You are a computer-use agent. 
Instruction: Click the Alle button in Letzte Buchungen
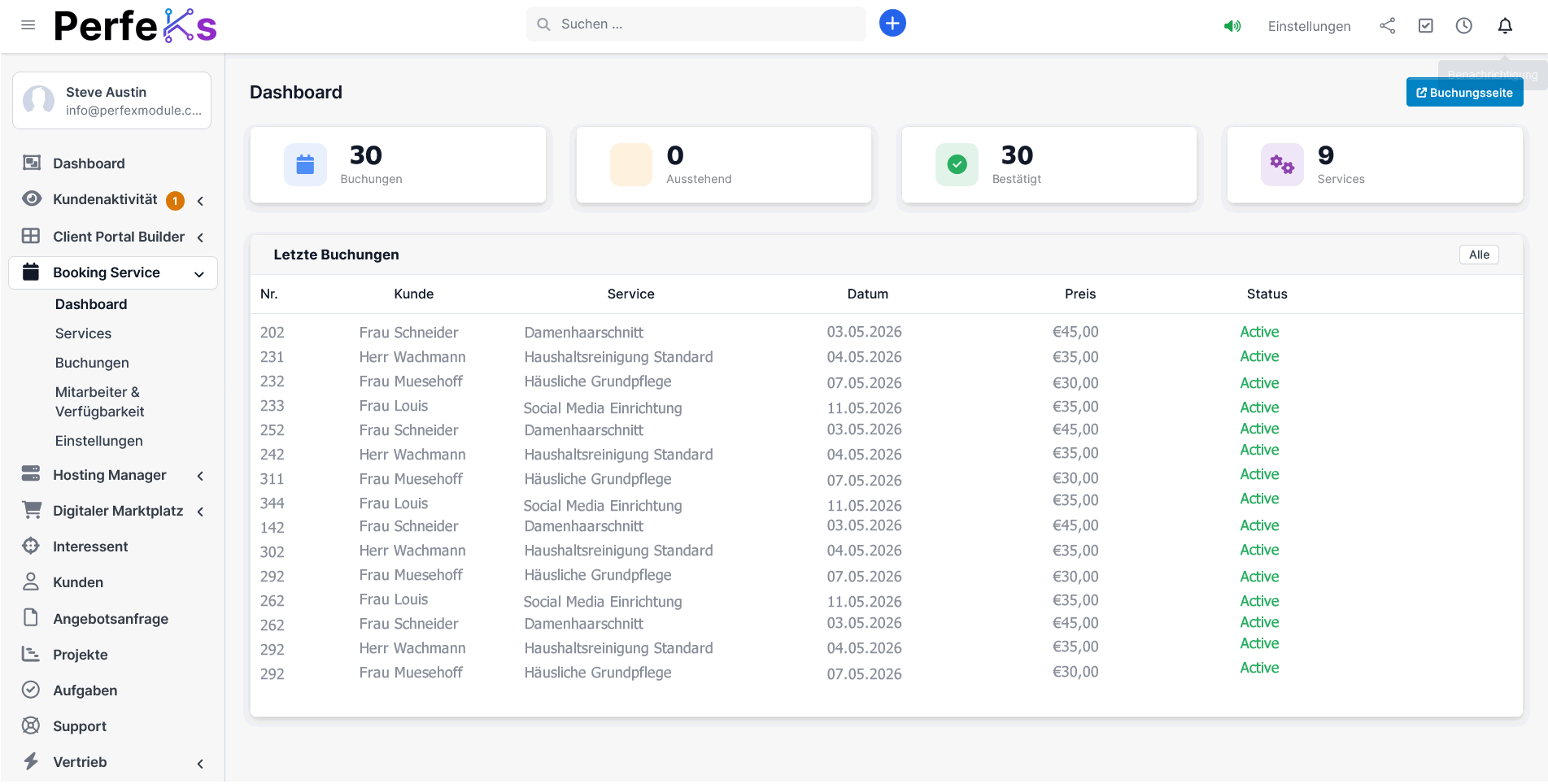(1478, 255)
